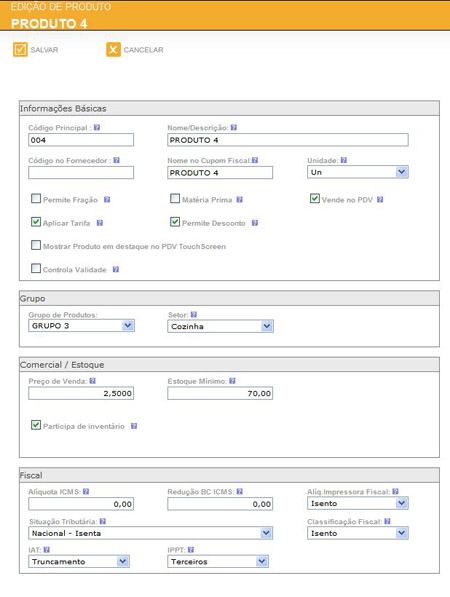
Task: Uncheck the Aplicar Tarifa checkbox
Action: pos(36,222)
